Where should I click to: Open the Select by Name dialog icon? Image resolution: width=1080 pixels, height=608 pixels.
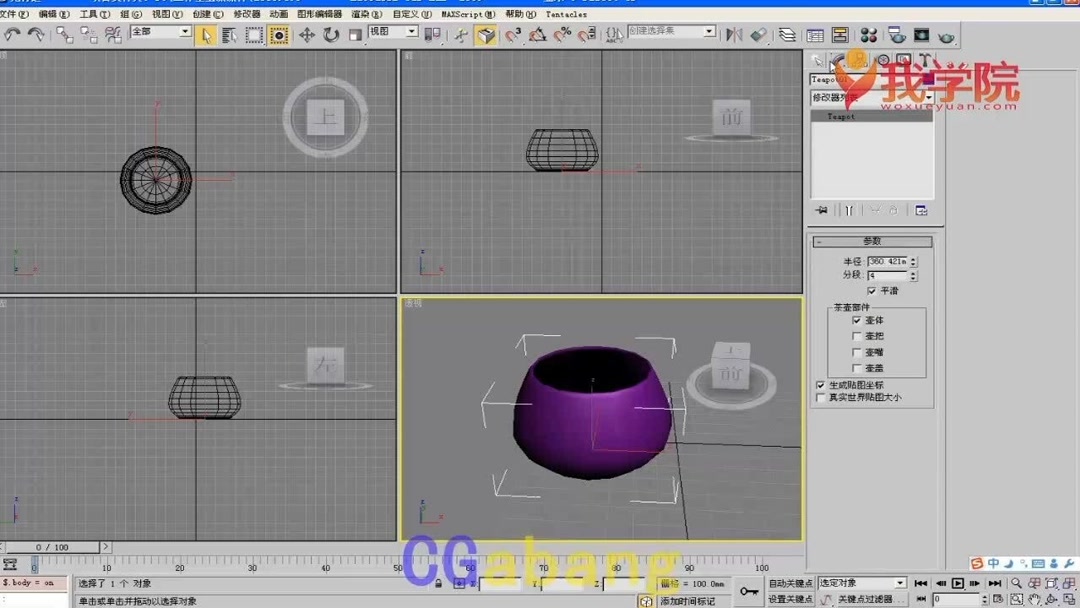pyautogui.click(x=228, y=33)
